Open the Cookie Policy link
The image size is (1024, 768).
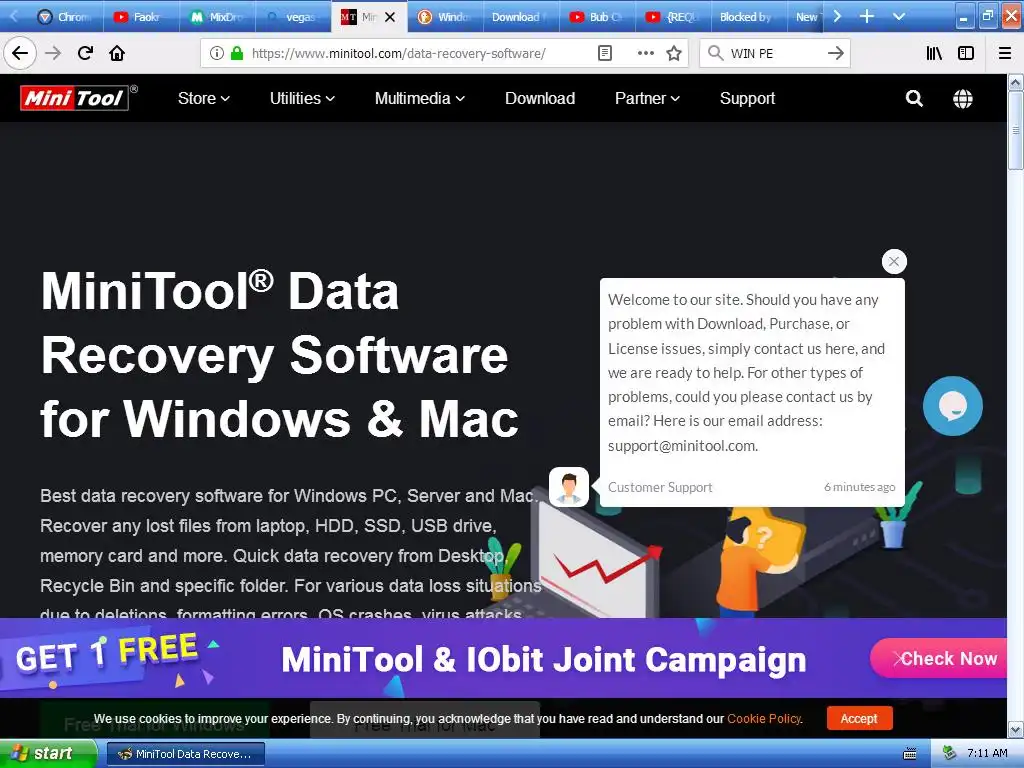coord(764,718)
